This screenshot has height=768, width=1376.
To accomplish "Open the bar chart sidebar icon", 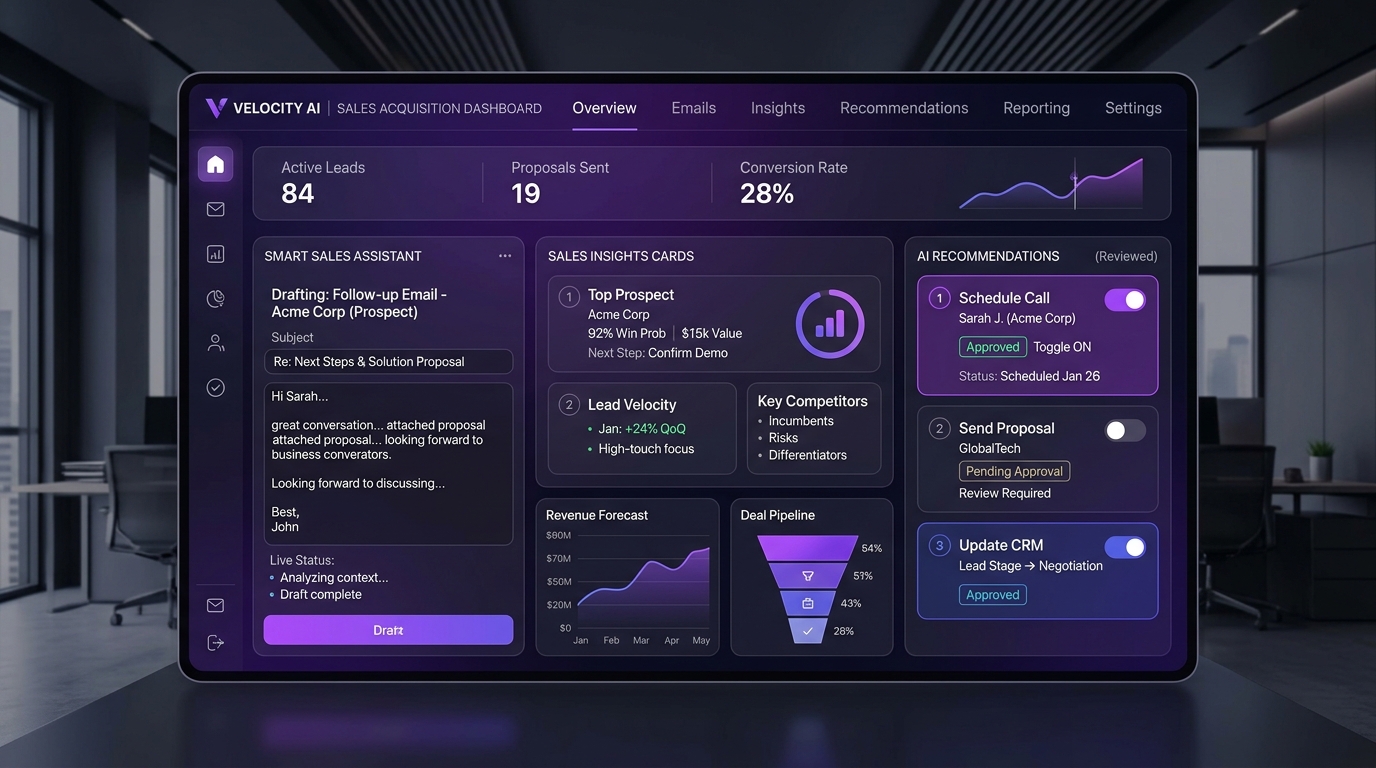I will click(x=215, y=254).
